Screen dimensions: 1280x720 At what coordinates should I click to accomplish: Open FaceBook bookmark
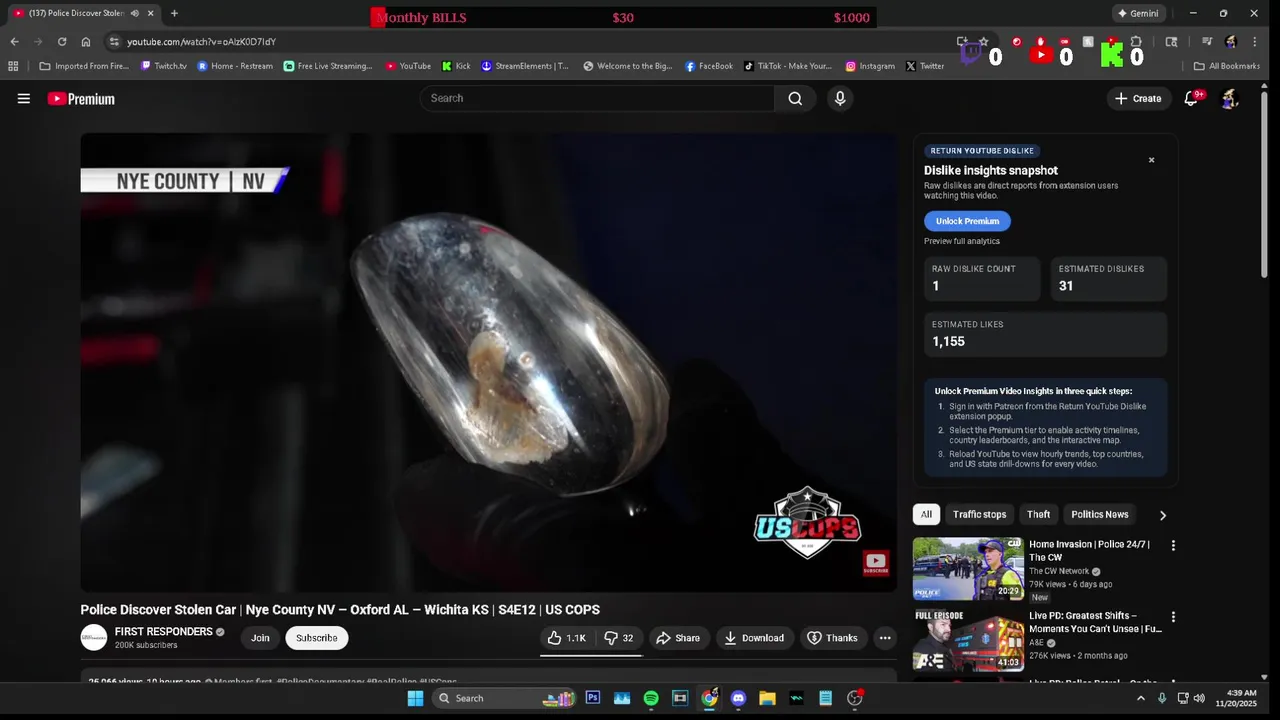tap(709, 66)
